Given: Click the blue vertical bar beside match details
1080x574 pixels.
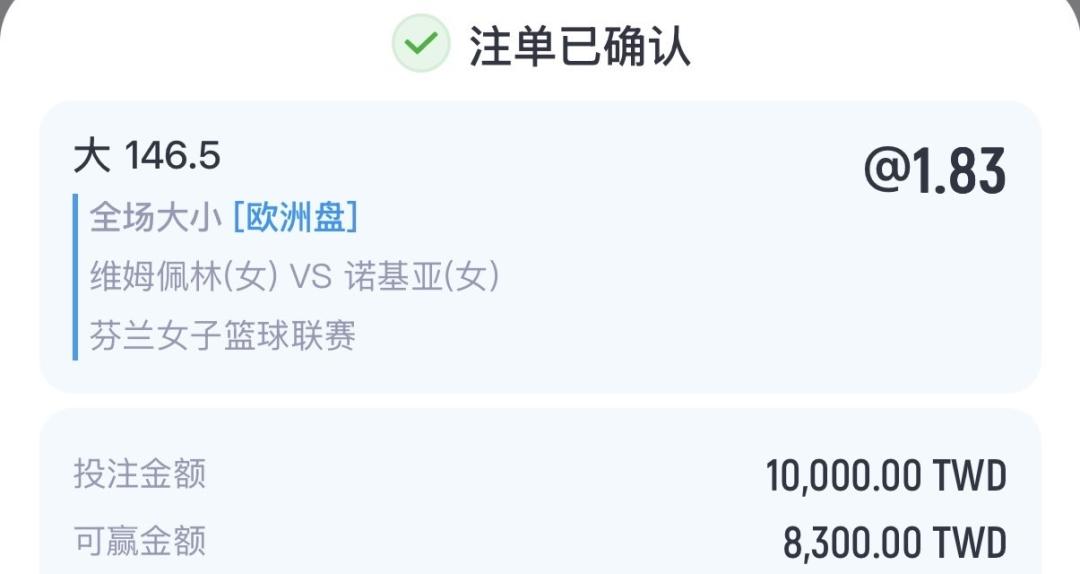Looking at the screenshot, I should pos(75,276).
